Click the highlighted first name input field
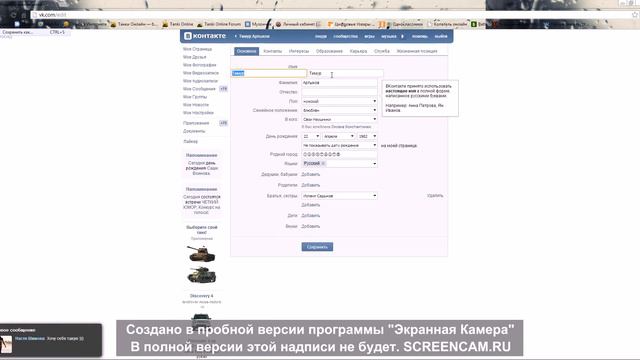Screen dimensions: 640x360 coord(269,73)
